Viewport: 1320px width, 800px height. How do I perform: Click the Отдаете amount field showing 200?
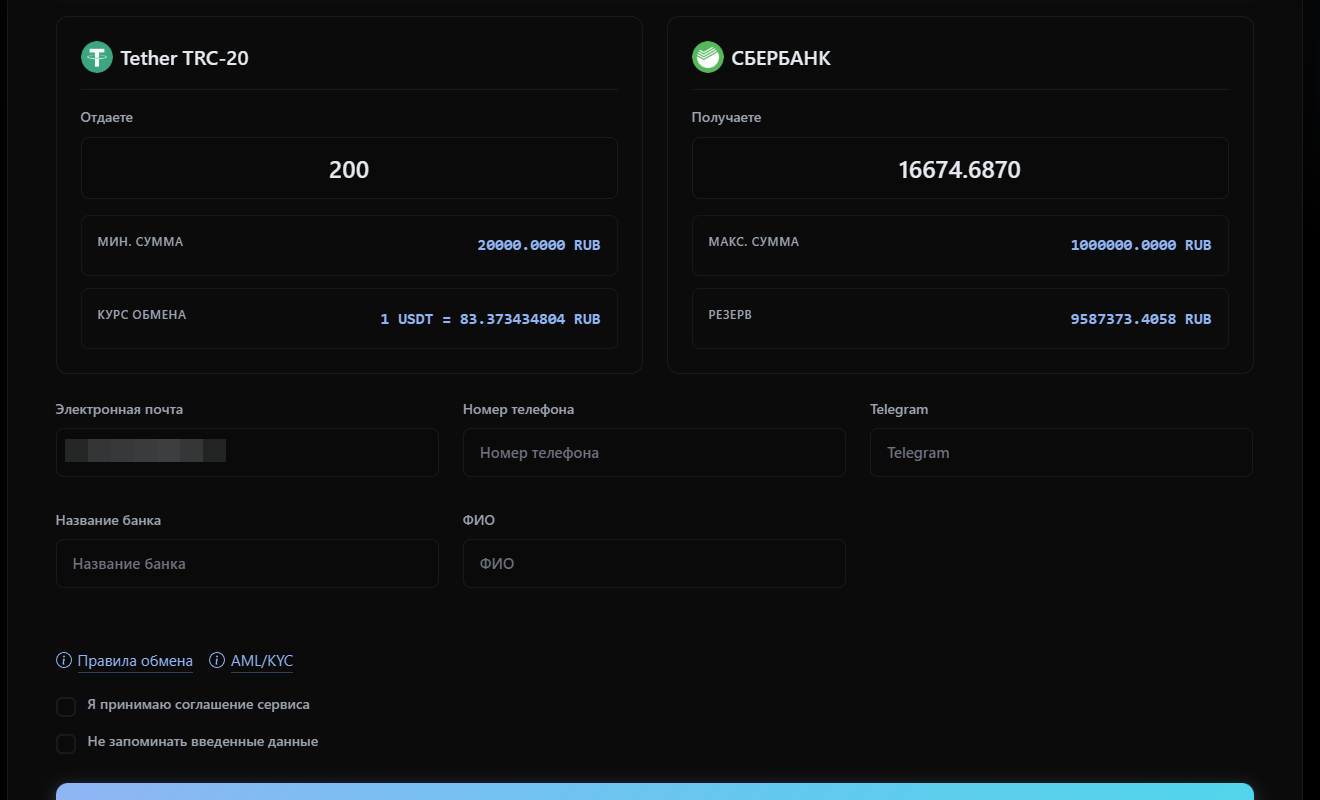[x=348, y=168]
